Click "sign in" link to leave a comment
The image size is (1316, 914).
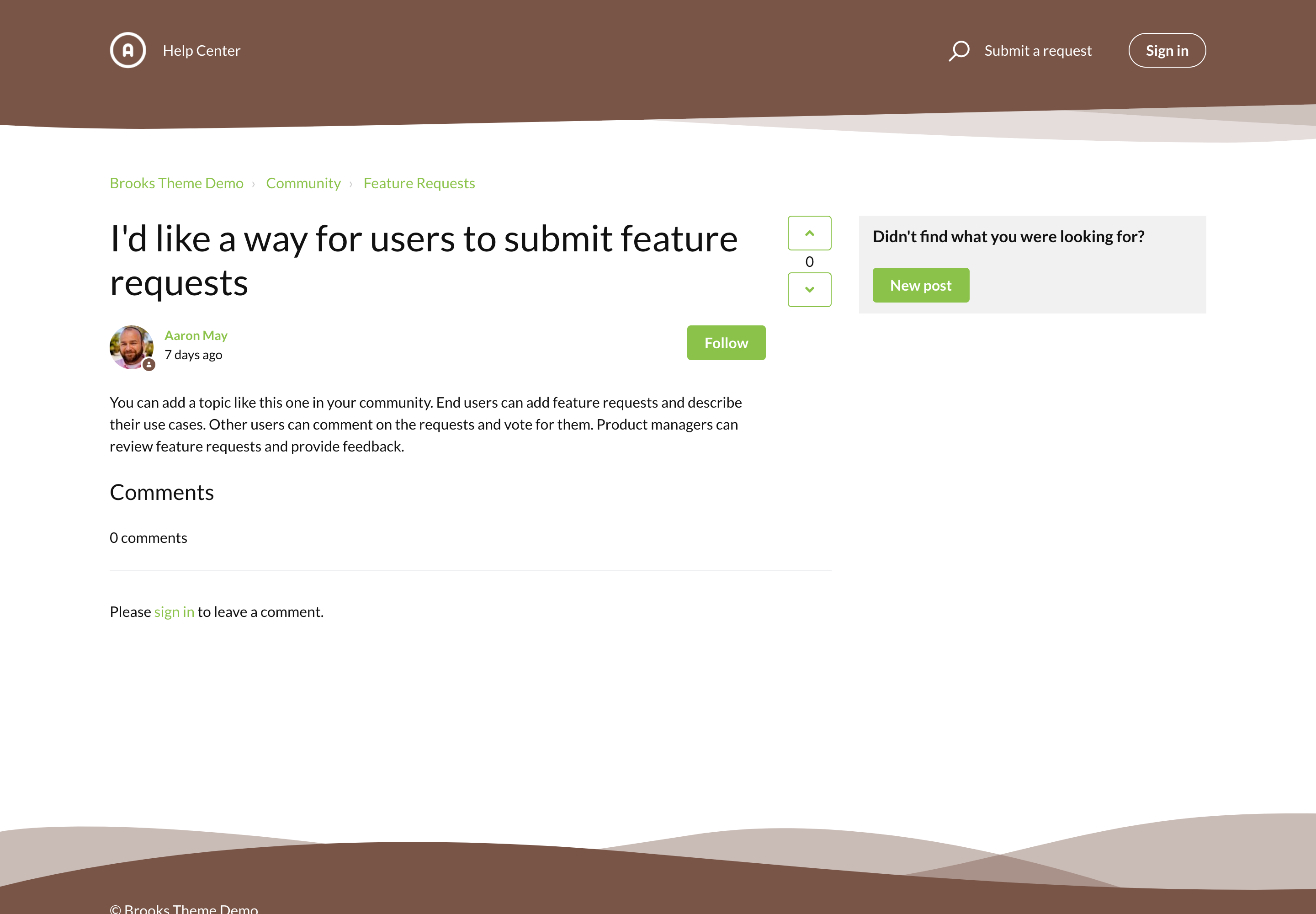pyautogui.click(x=174, y=611)
